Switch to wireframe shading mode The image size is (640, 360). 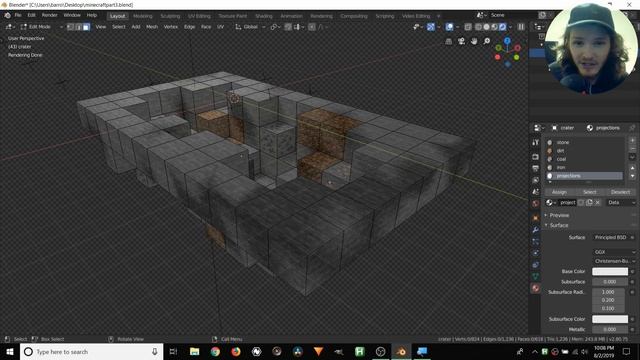(478, 27)
